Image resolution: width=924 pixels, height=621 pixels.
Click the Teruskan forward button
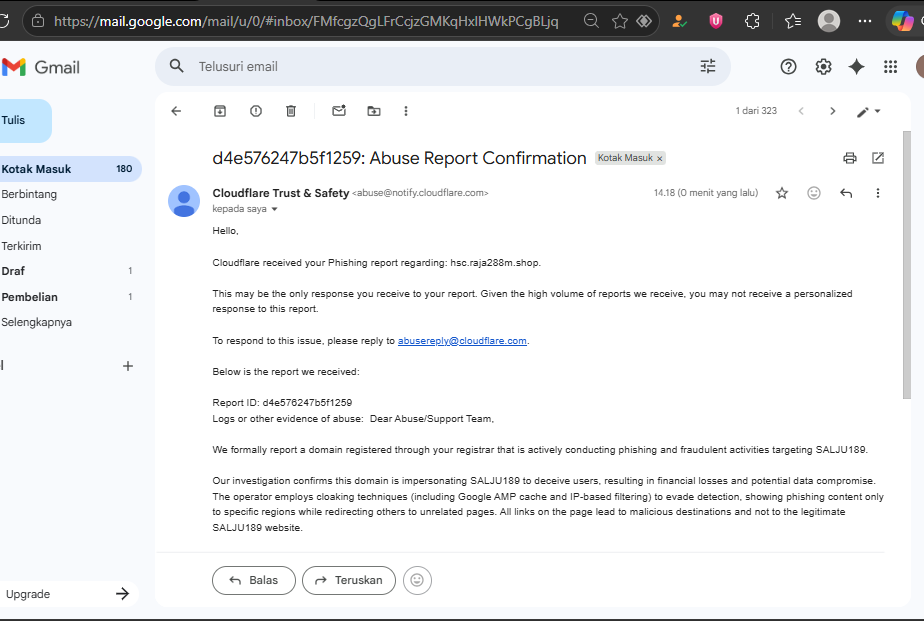point(349,580)
